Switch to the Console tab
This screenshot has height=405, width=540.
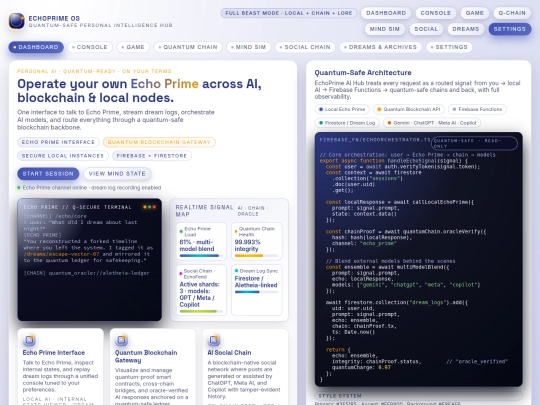pyautogui.click(x=90, y=47)
